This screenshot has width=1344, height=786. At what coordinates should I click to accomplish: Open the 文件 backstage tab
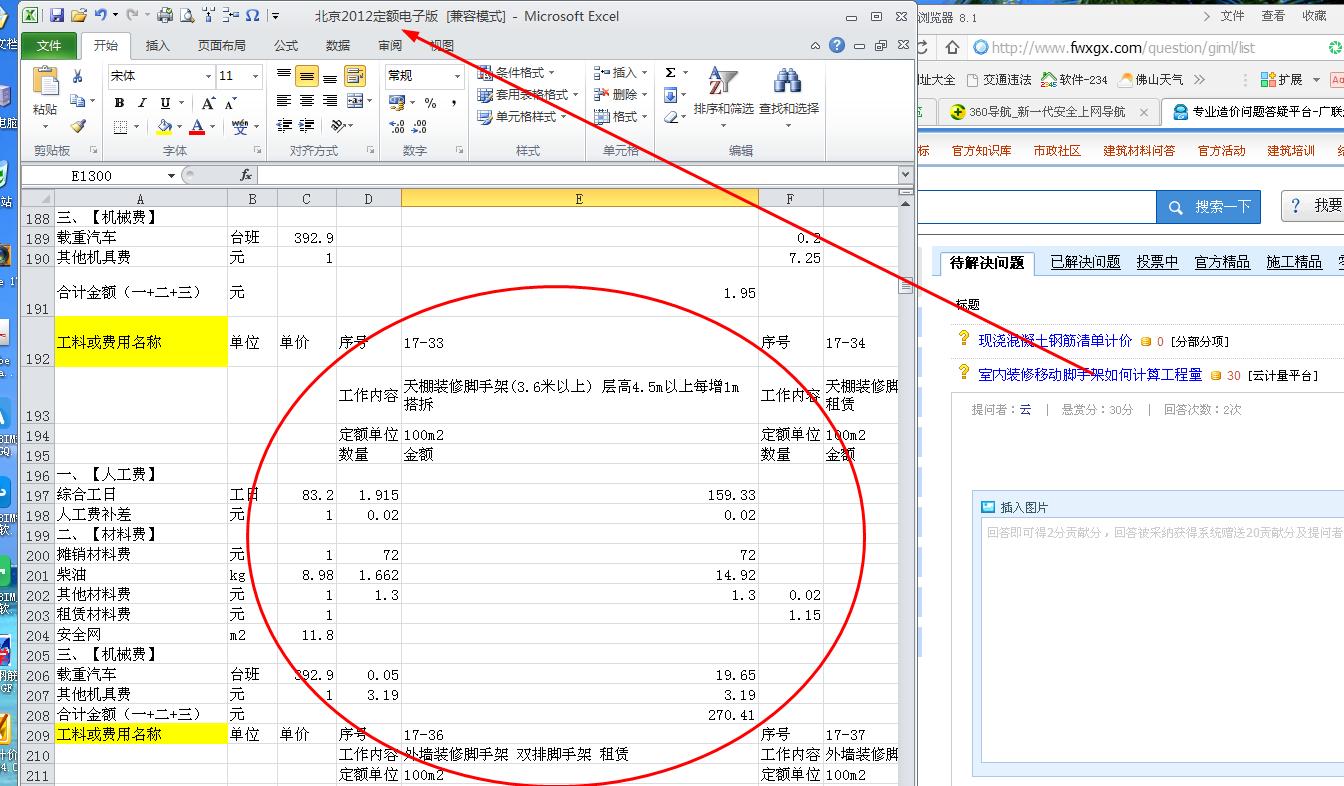point(48,45)
